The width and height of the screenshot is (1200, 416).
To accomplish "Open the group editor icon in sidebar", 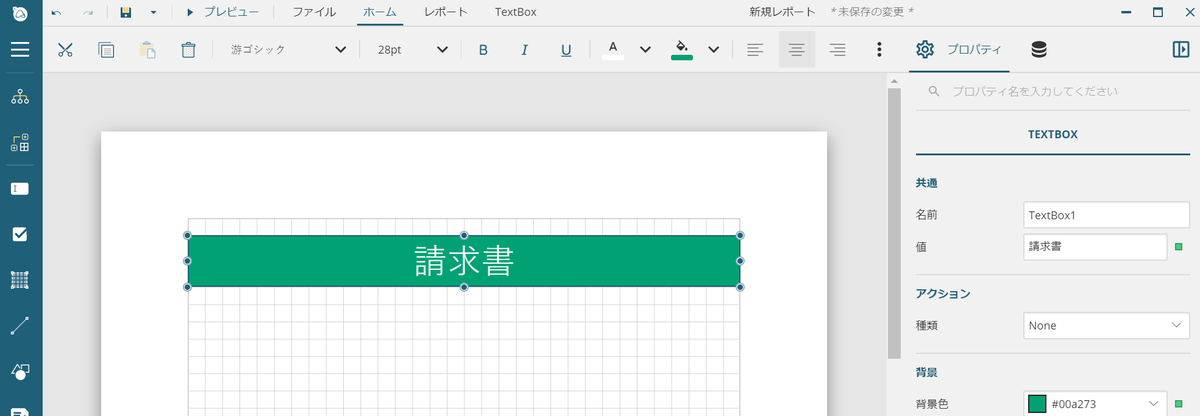I will point(20,143).
